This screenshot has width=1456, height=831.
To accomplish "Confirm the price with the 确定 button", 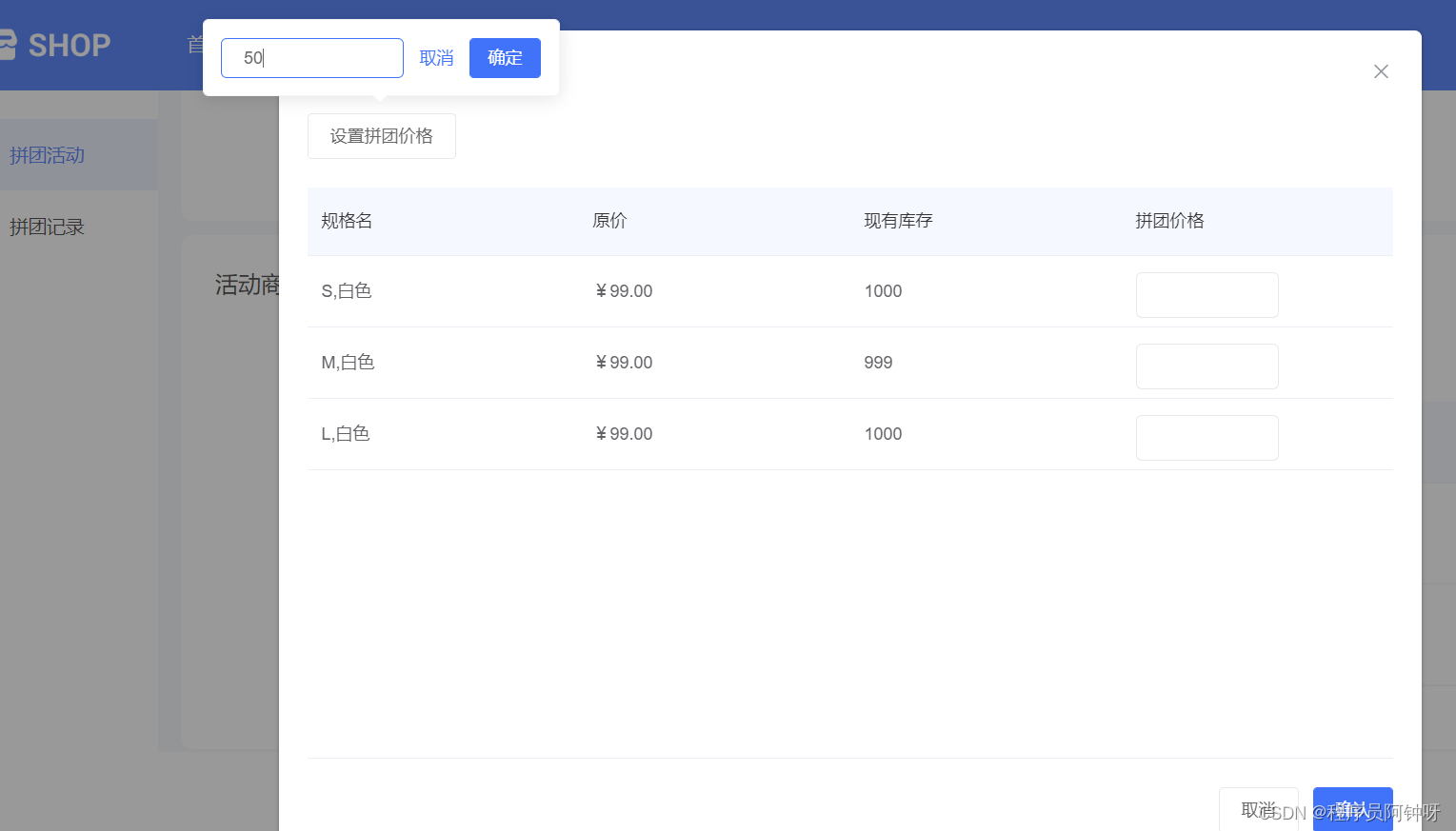I will click(x=505, y=58).
